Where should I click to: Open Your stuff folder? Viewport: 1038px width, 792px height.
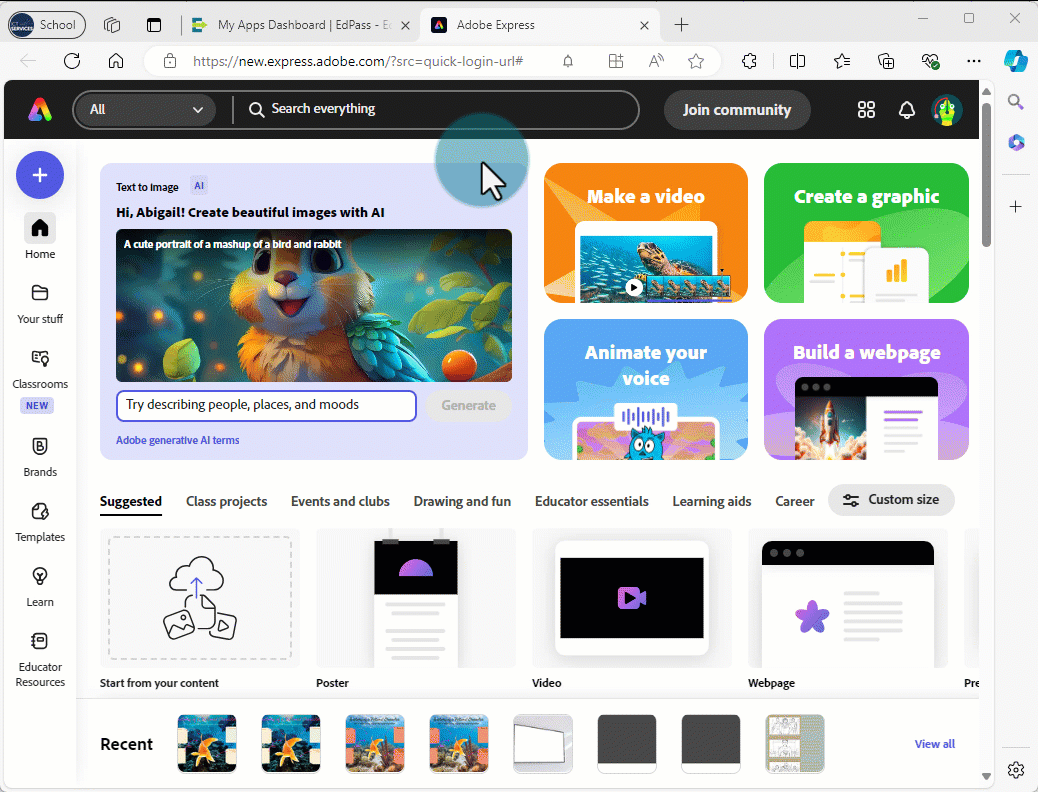coord(40,304)
